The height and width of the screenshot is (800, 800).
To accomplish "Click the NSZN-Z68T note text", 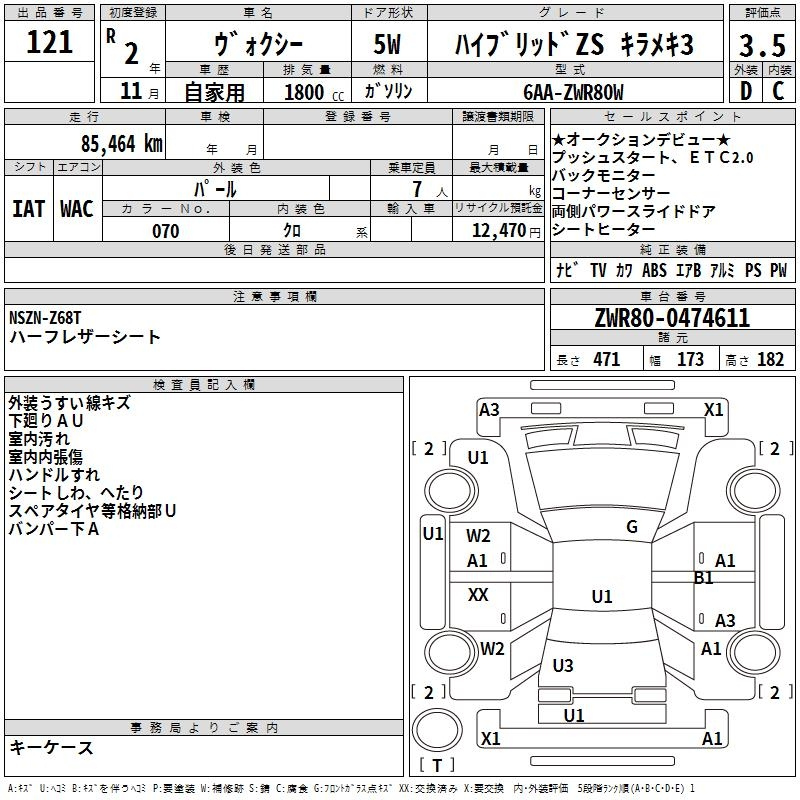I will click(45, 318).
